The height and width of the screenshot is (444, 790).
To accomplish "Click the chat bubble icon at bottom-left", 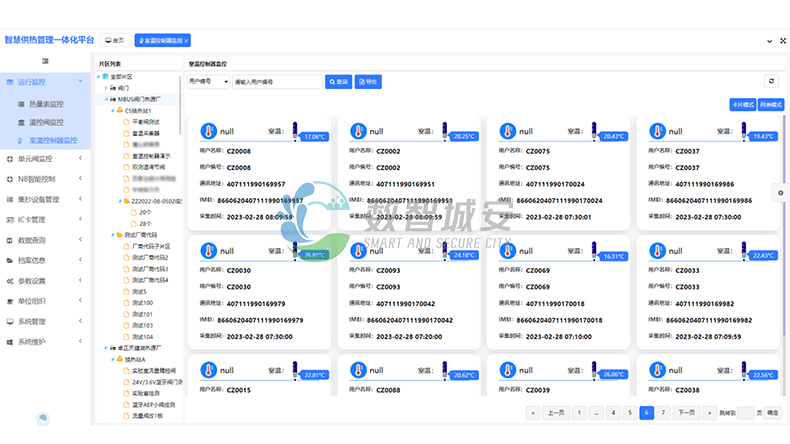I will click(x=44, y=418).
